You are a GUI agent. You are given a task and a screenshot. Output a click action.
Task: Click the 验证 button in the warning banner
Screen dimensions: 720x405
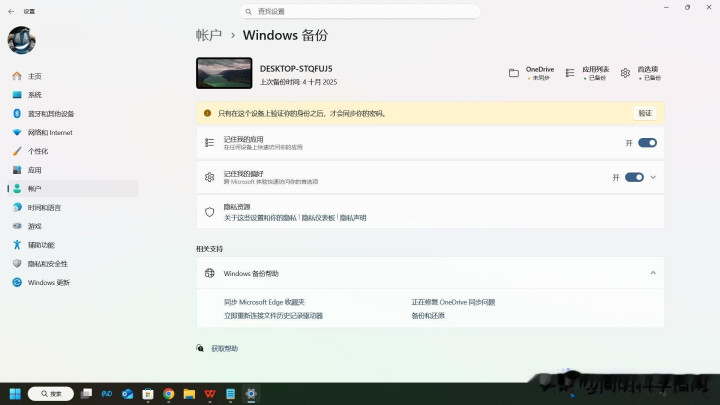point(645,113)
